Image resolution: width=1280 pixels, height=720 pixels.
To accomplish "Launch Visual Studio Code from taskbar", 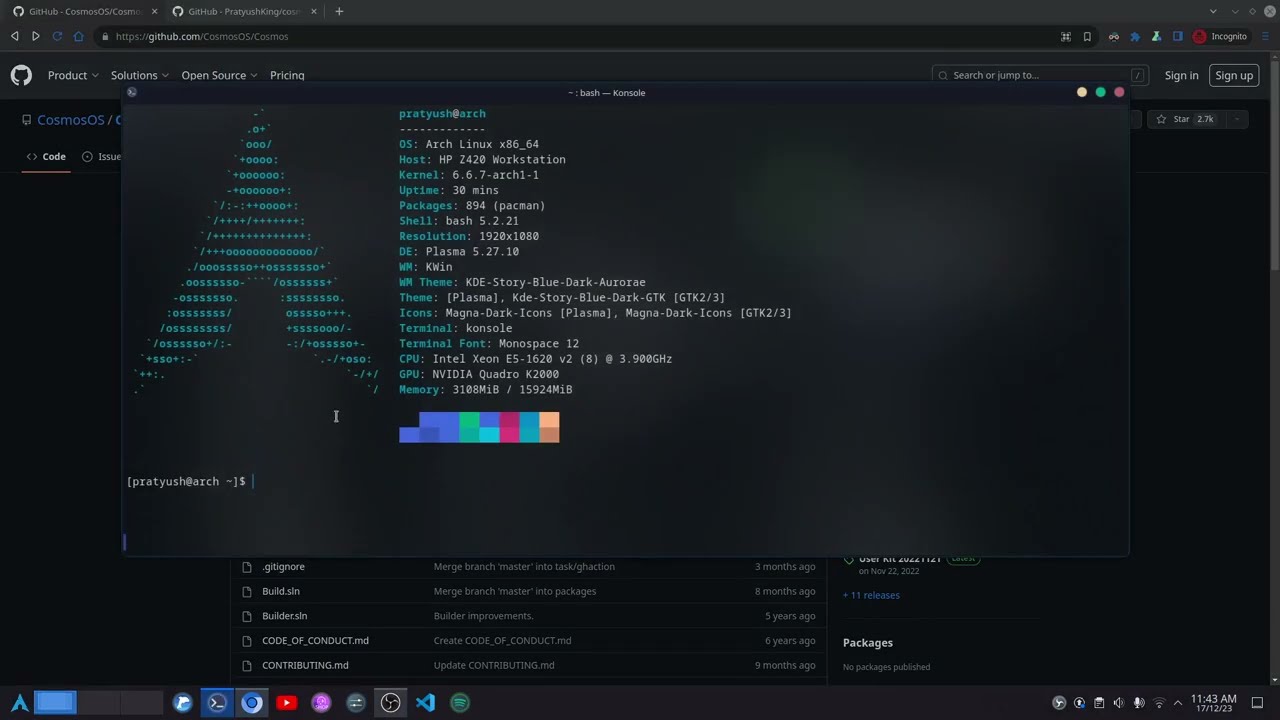I will point(425,702).
